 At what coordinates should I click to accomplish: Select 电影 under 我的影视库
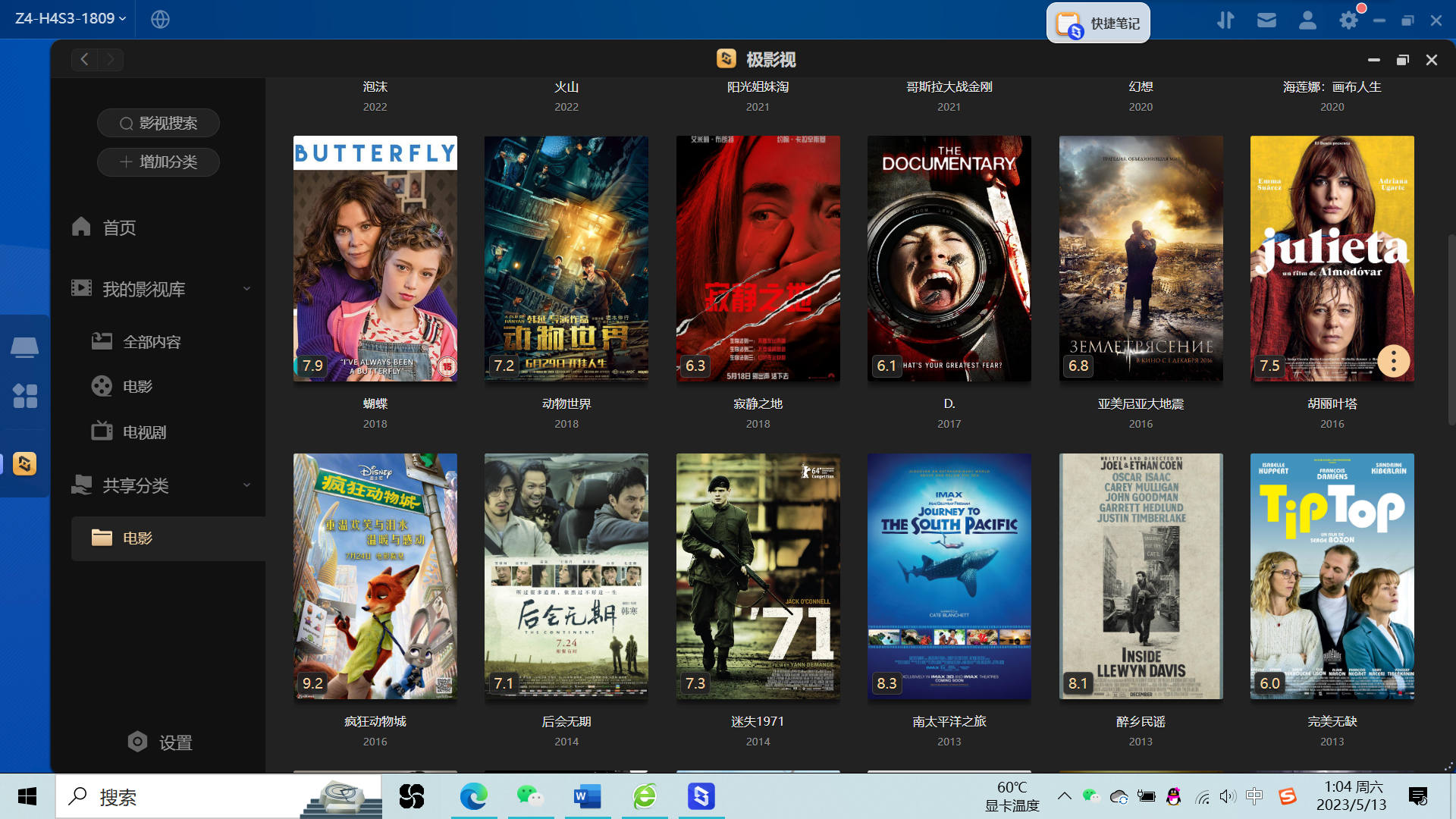click(122, 387)
